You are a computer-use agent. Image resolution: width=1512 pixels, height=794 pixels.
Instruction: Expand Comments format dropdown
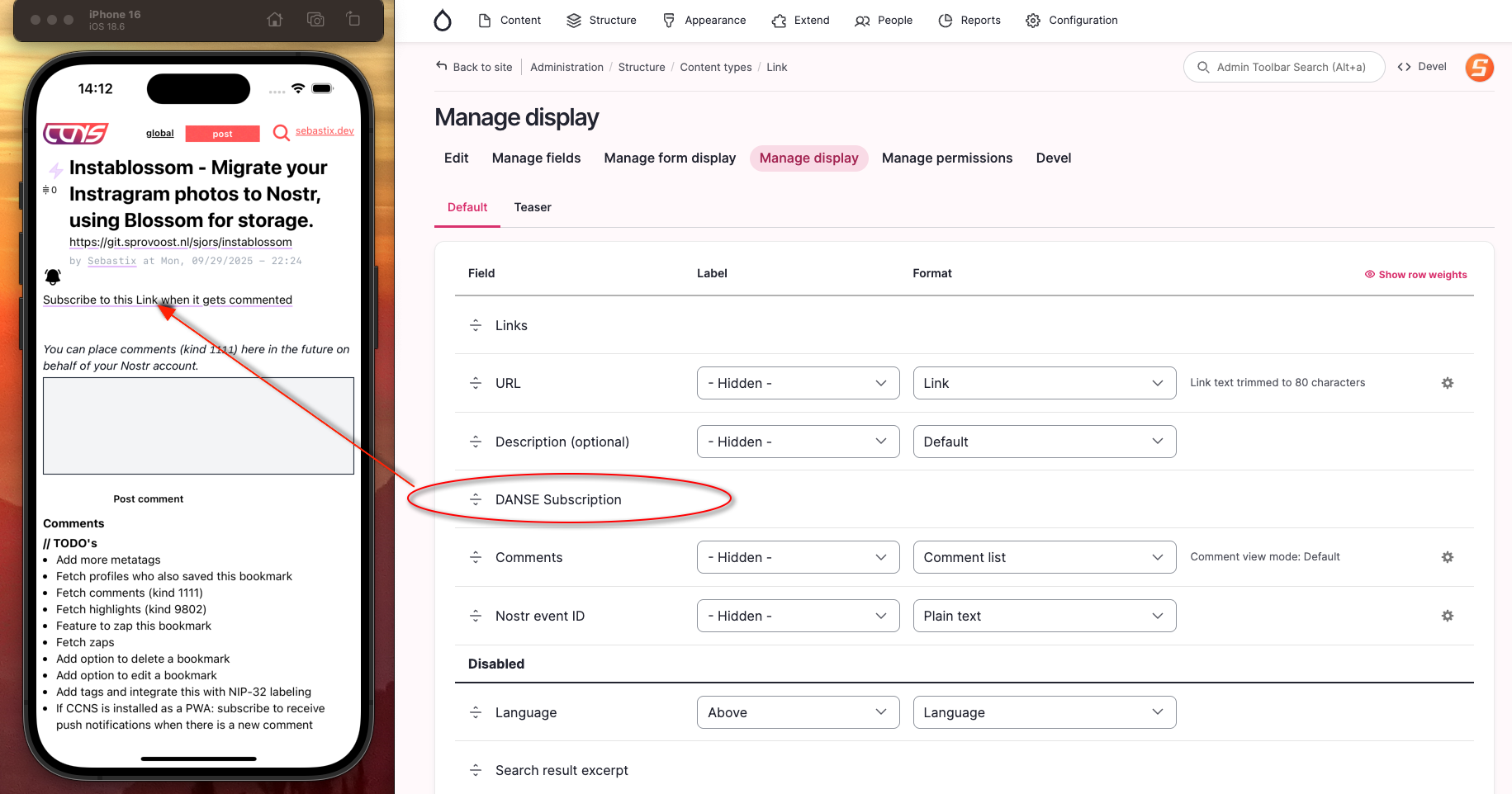pos(1044,557)
